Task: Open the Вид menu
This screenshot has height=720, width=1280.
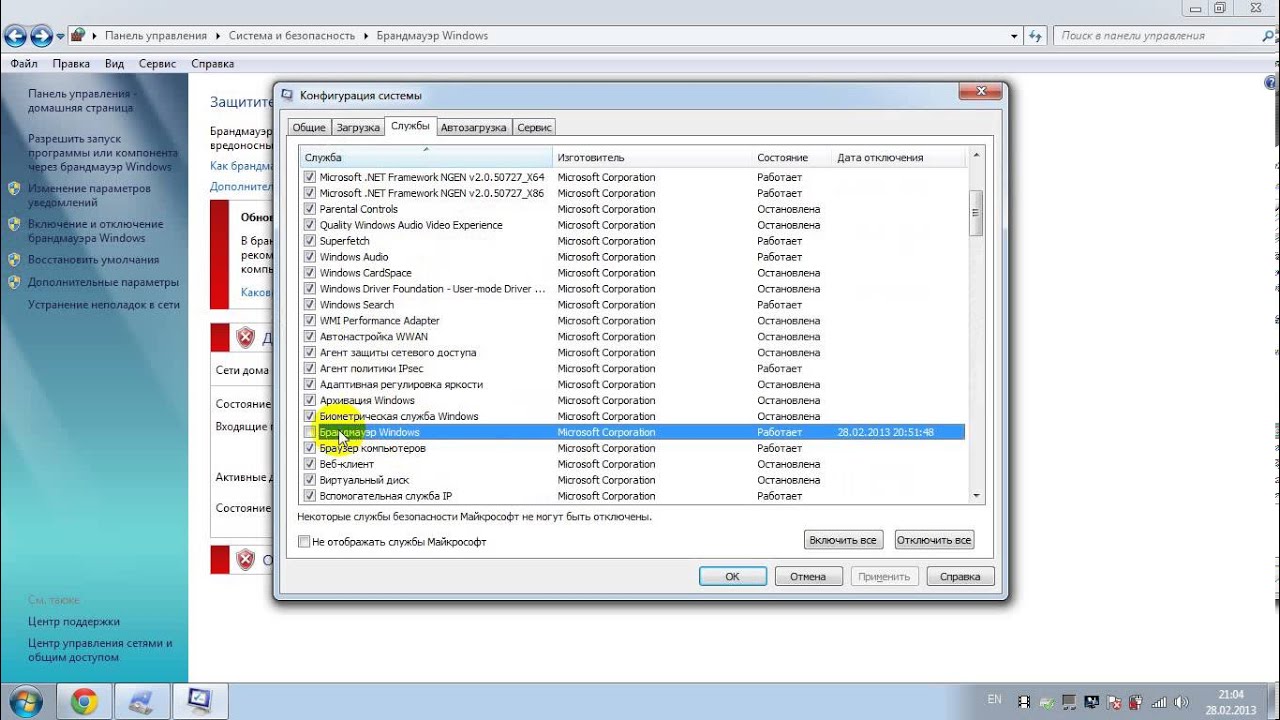Action: click(x=115, y=64)
